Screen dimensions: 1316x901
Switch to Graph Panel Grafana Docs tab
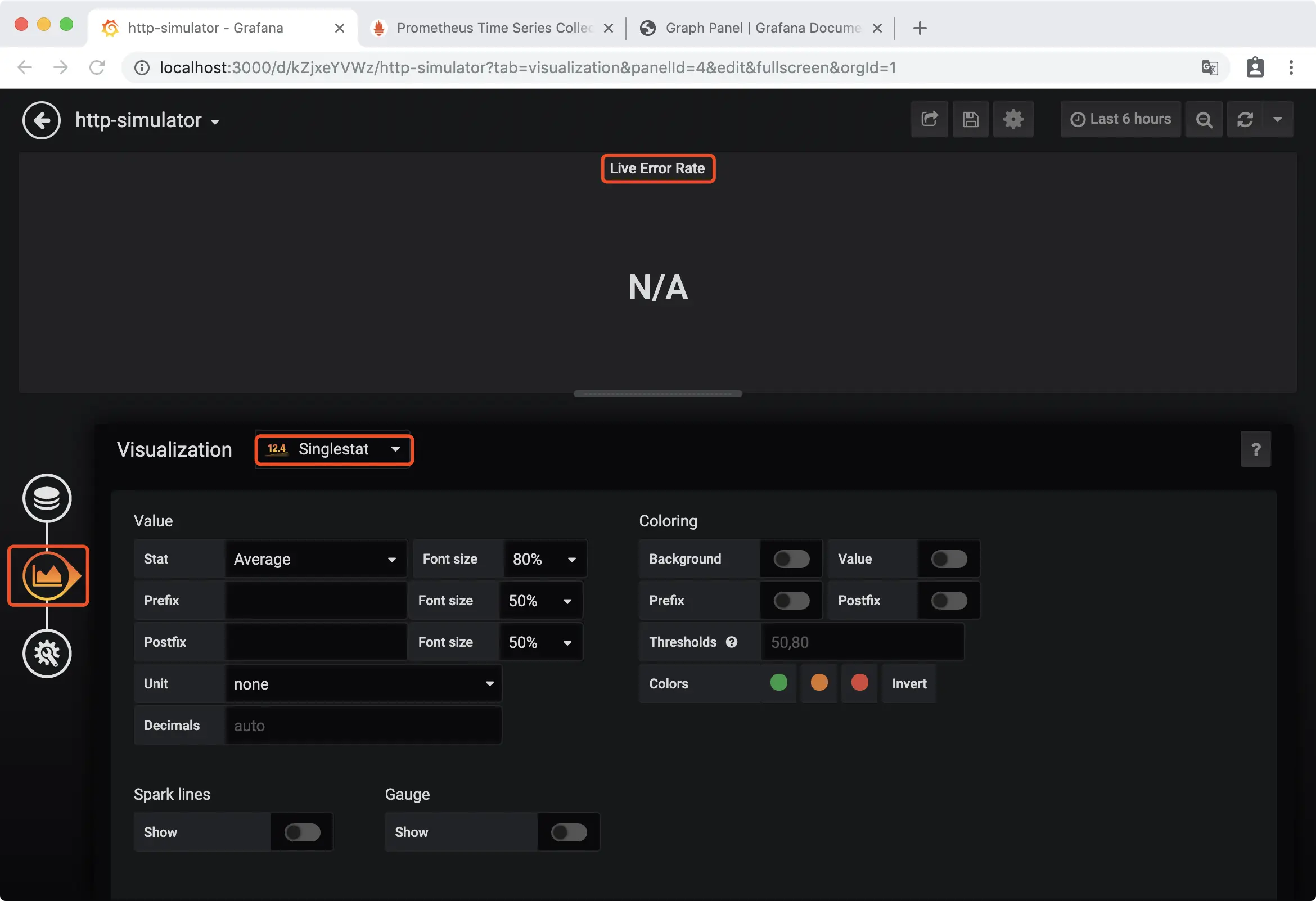tap(760, 28)
